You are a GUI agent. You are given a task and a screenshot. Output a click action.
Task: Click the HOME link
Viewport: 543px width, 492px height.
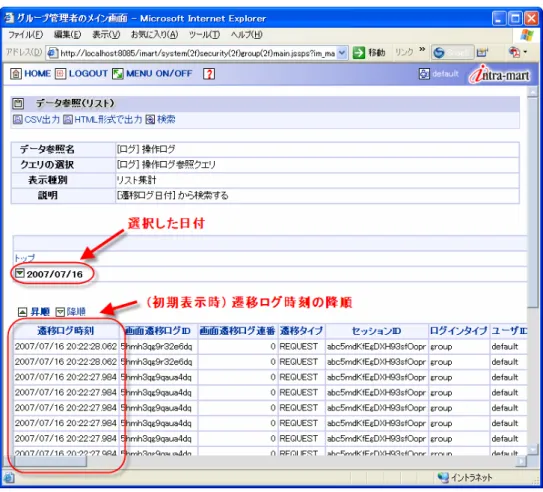click(37, 74)
